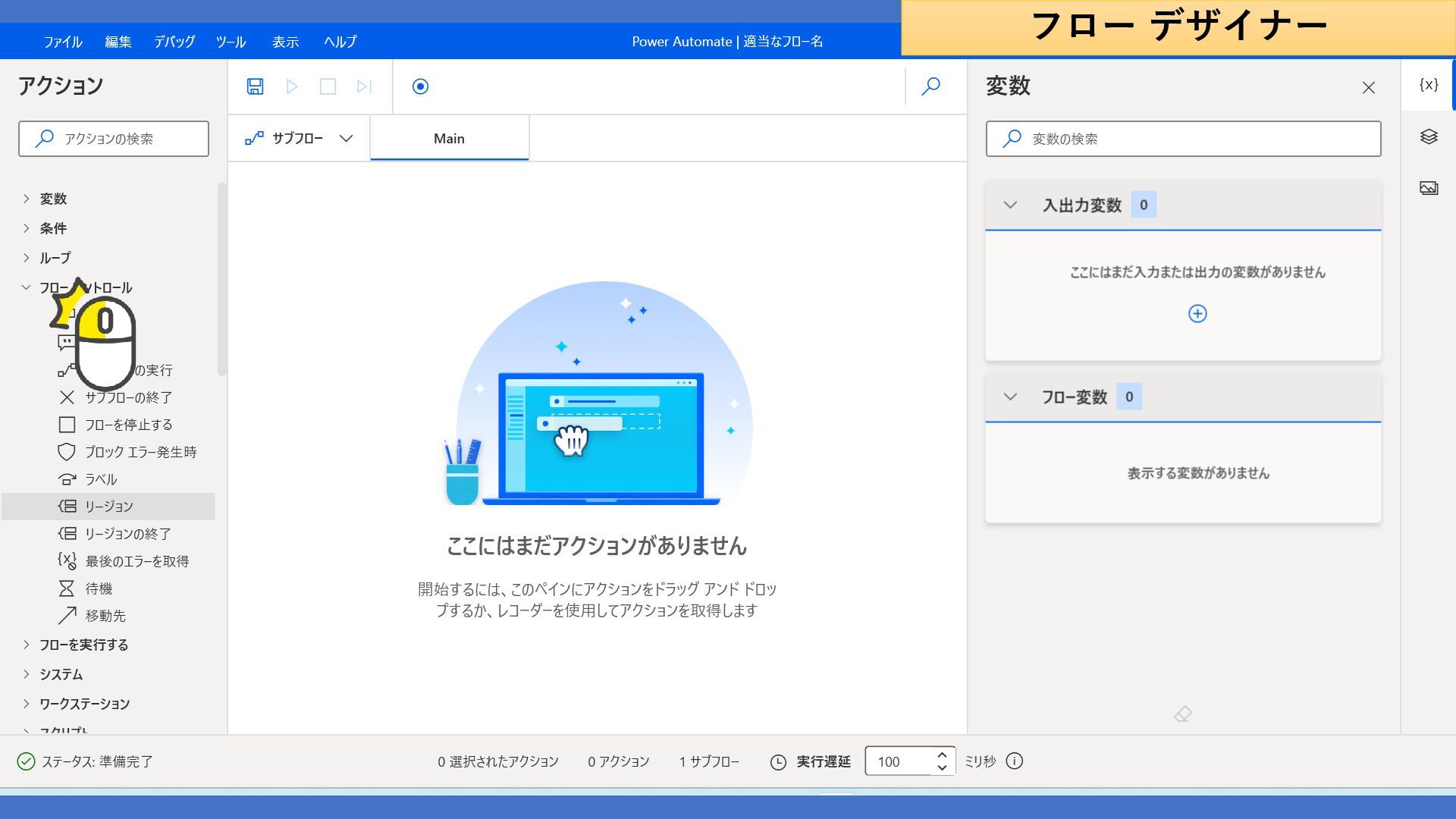The width and height of the screenshot is (1456, 819).
Task: Click the Run next action icon
Action: pyautogui.click(x=364, y=86)
